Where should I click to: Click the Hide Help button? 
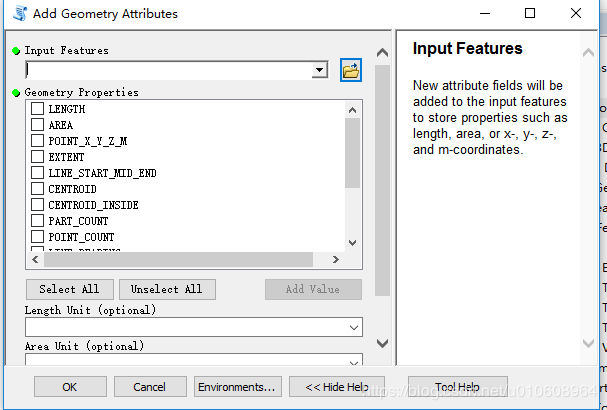337,387
